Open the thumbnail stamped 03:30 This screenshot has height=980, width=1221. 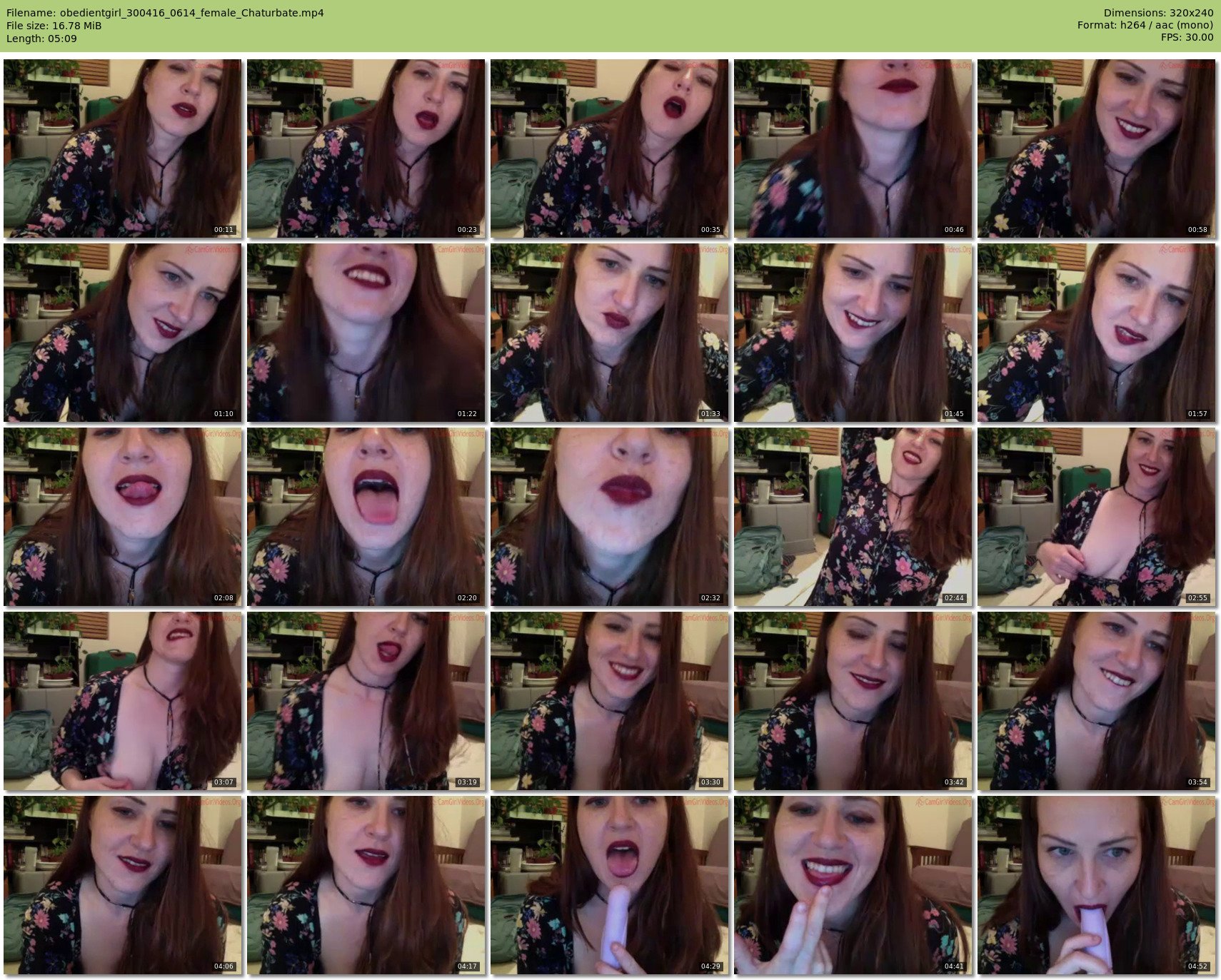609,701
